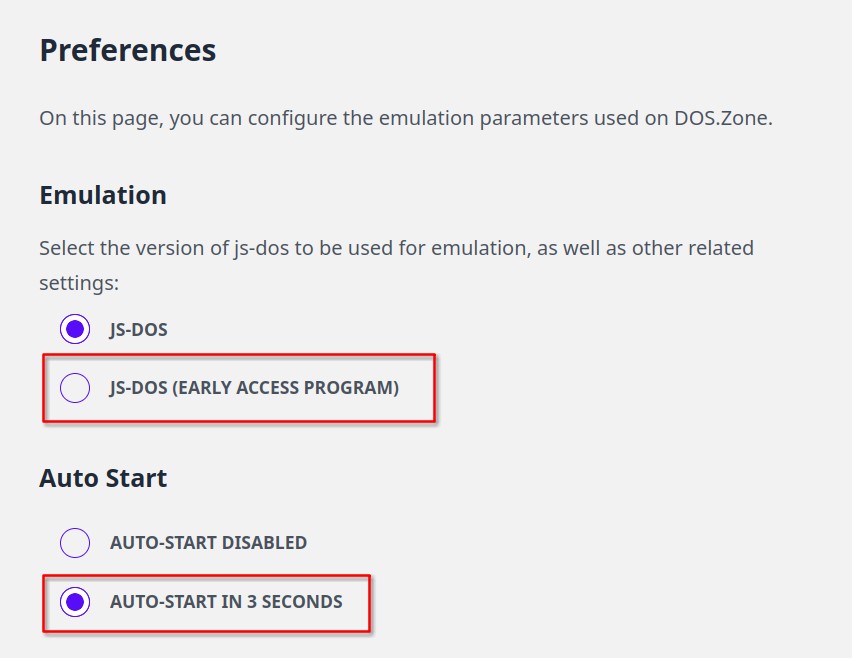Click the Auto Start section heading

[x=103, y=478]
